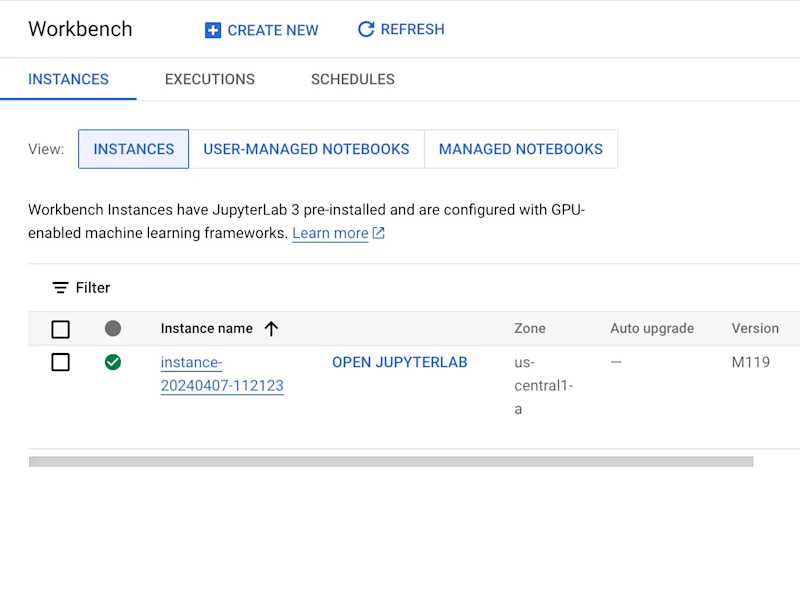
Task: Click the REFRESH button text
Action: coord(413,29)
